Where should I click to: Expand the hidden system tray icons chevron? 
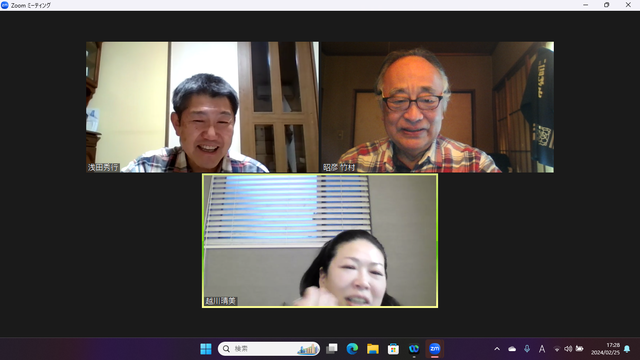pos(497,349)
